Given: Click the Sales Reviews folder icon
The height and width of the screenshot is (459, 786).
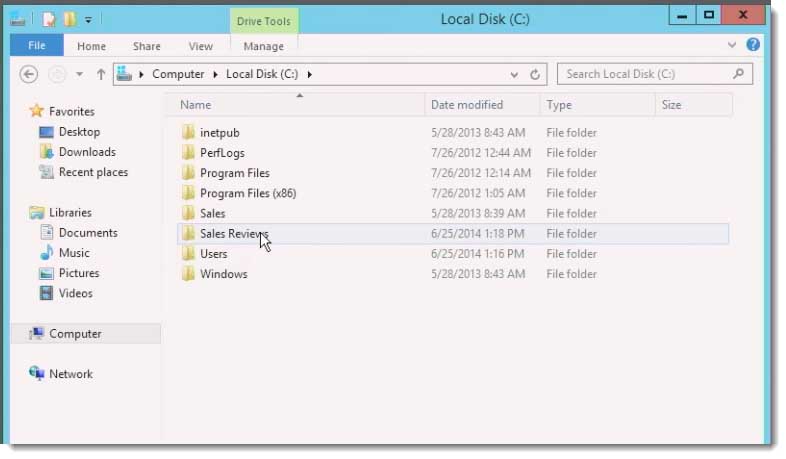Looking at the screenshot, I should tap(188, 234).
